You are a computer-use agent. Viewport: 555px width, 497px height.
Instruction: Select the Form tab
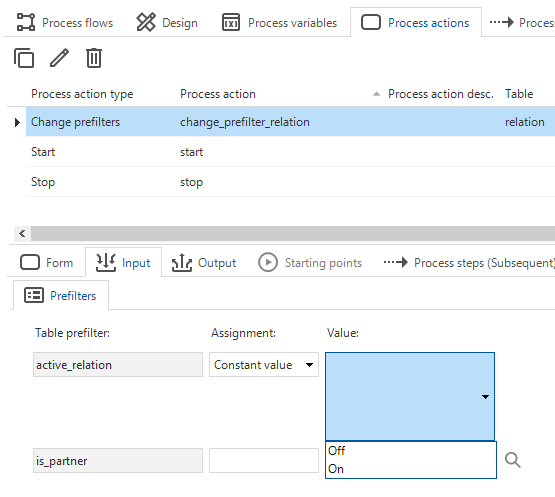47,263
